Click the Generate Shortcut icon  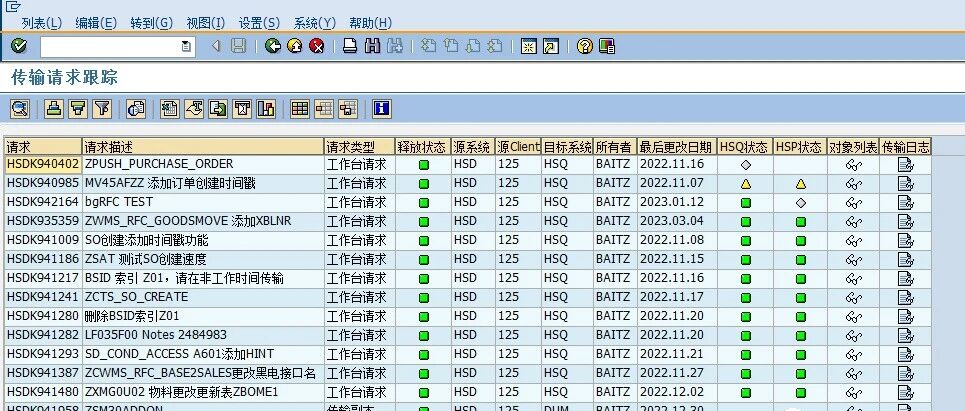click(x=551, y=46)
